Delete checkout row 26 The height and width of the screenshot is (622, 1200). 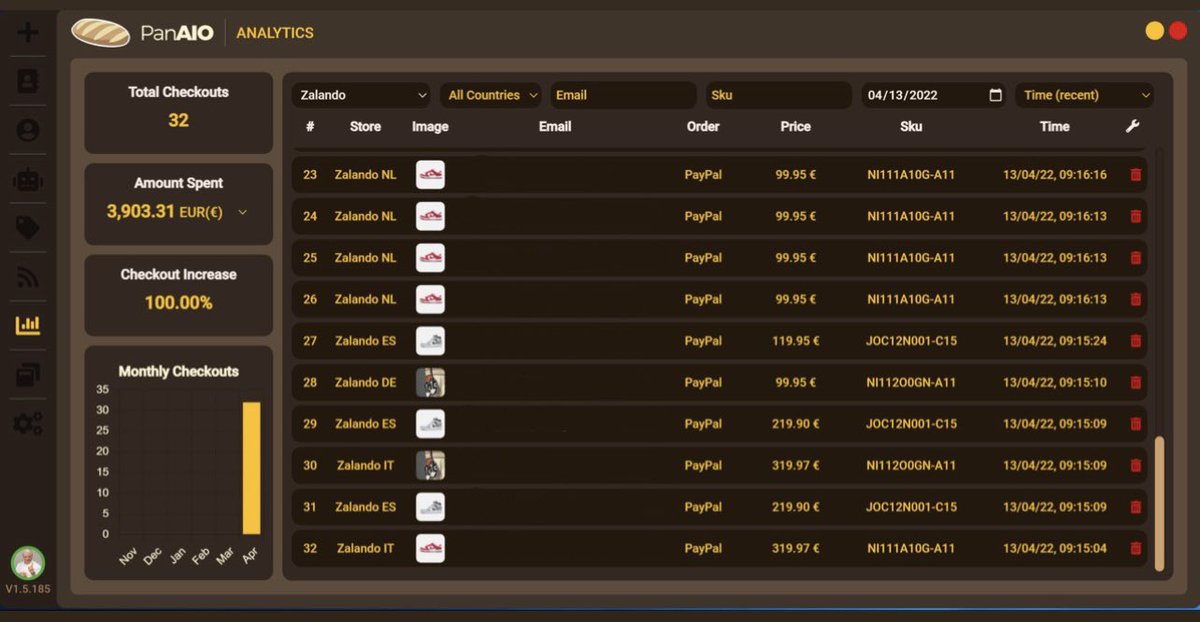(1135, 299)
